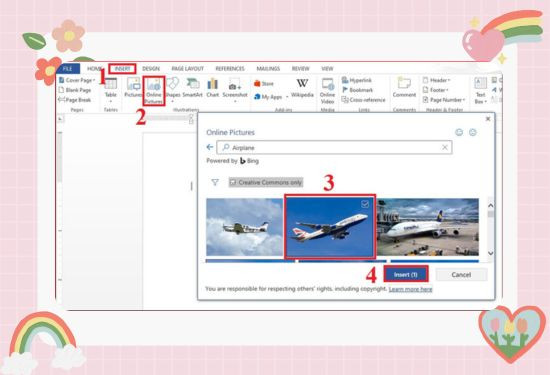Open the DESIGN ribbon tab
The width and height of the screenshot is (550, 375).
point(151,69)
